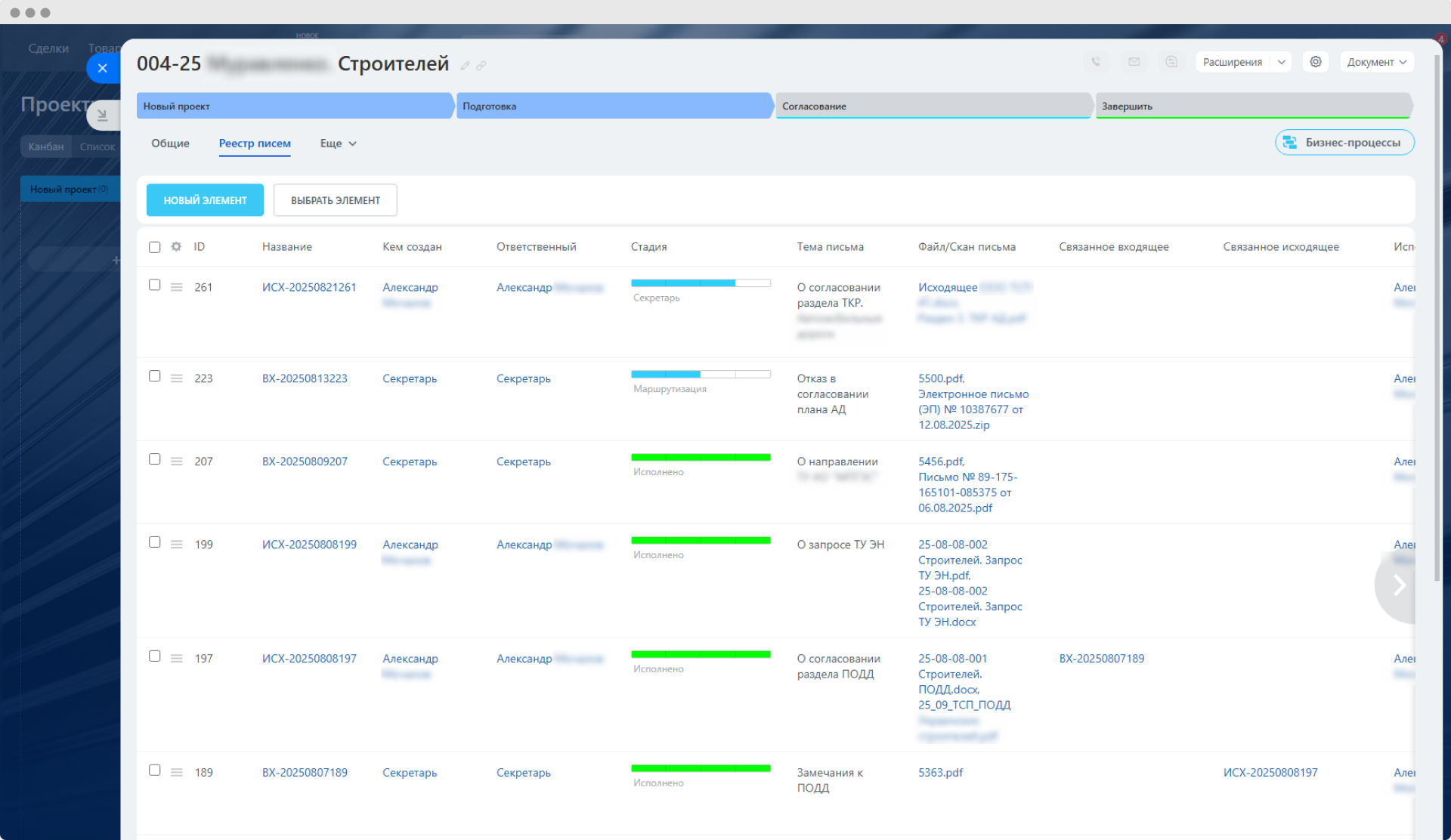Select the checkbox for row 207
Screen dimensions: 1451x840
click(x=155, y=459)
